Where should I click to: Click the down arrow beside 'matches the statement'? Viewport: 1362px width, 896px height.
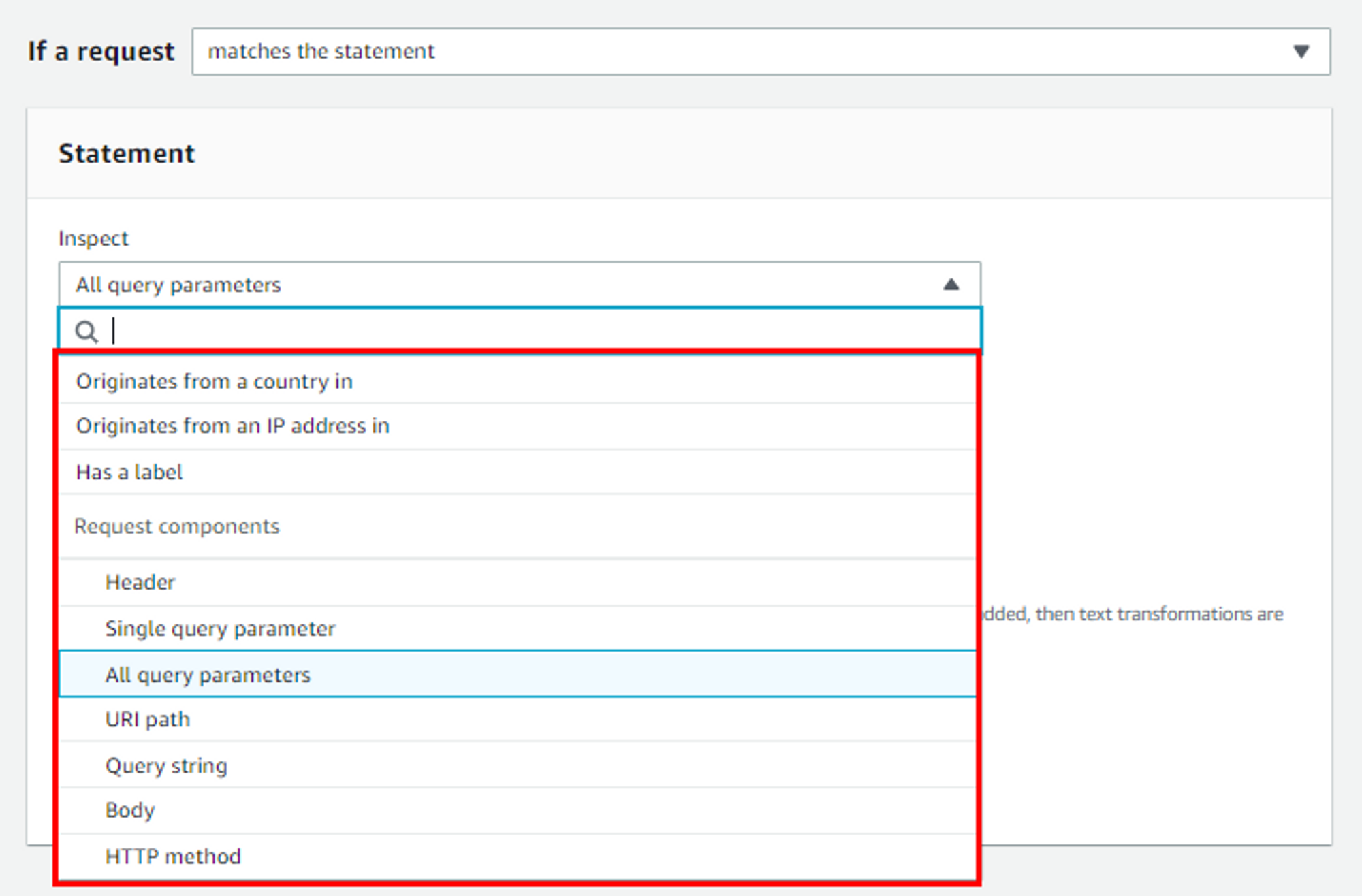coord(1301,52)
